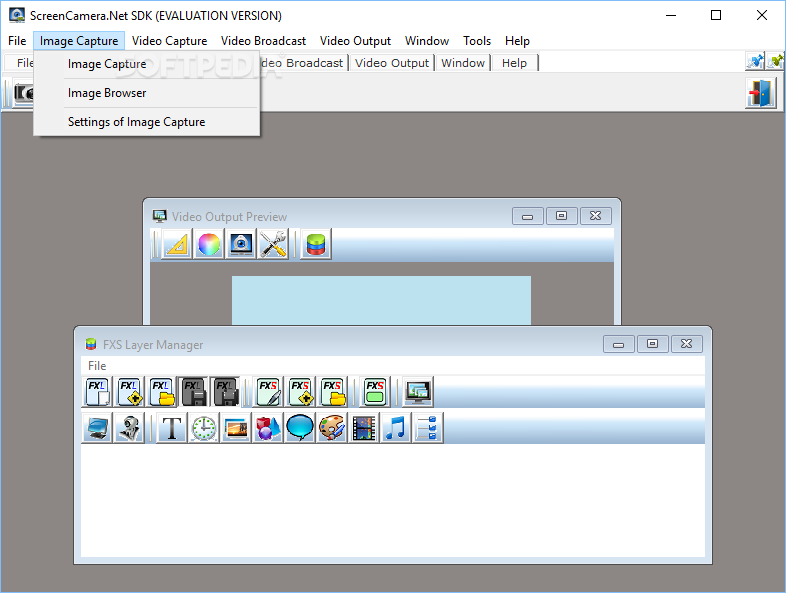Open the Tools menu
This screenshot has width=786, height=593.
[x=477, y=41]
